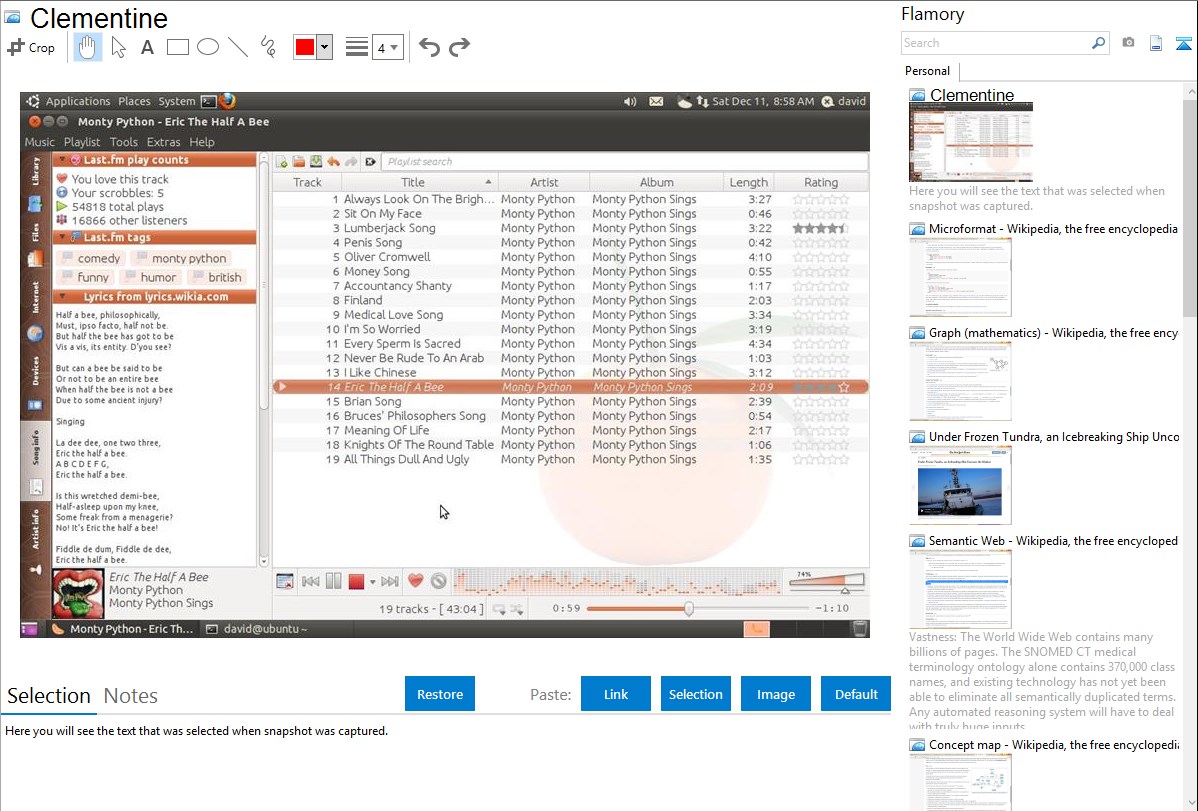Click the Flamory Search field
The height and width of the screenshot is (811, 1198).
(x=994, y=43)
